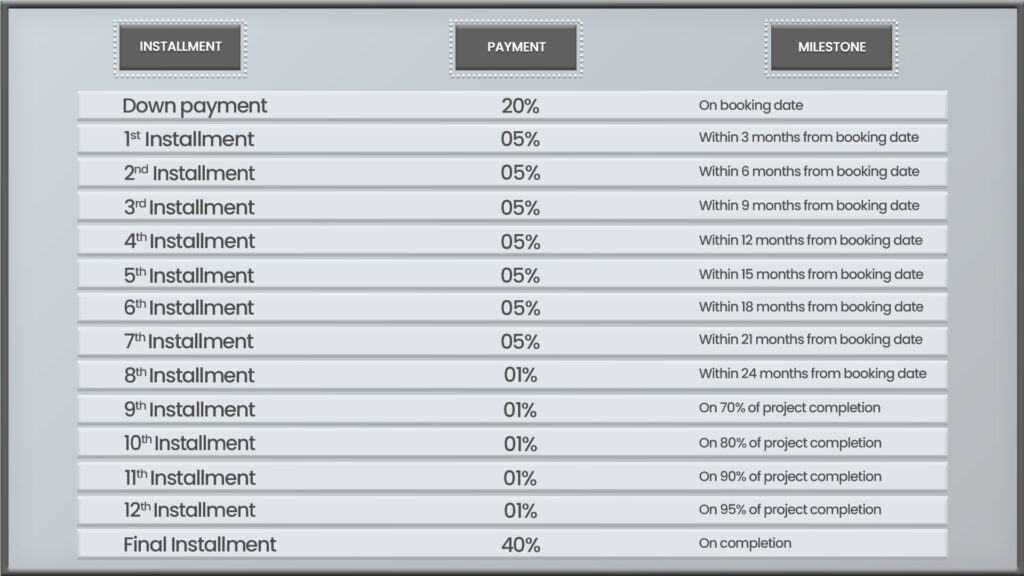This screenshot has height=576, width=1024.
Task: Click the 40% final installment value
Action: 520,545
